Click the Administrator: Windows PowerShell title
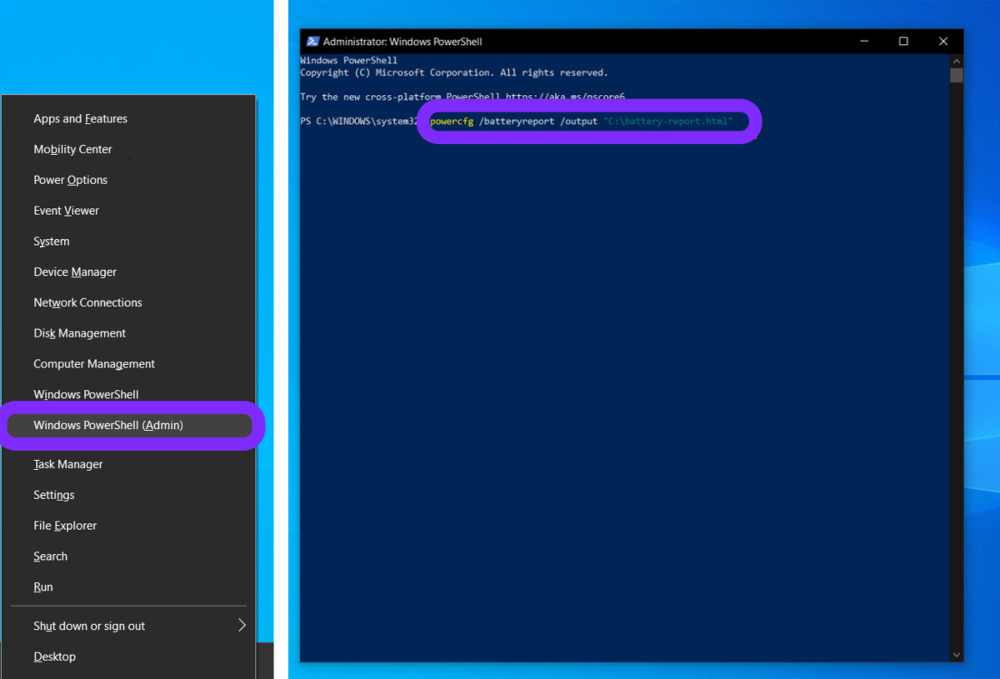Screen dimensions: 1000x679 [402, 41]
